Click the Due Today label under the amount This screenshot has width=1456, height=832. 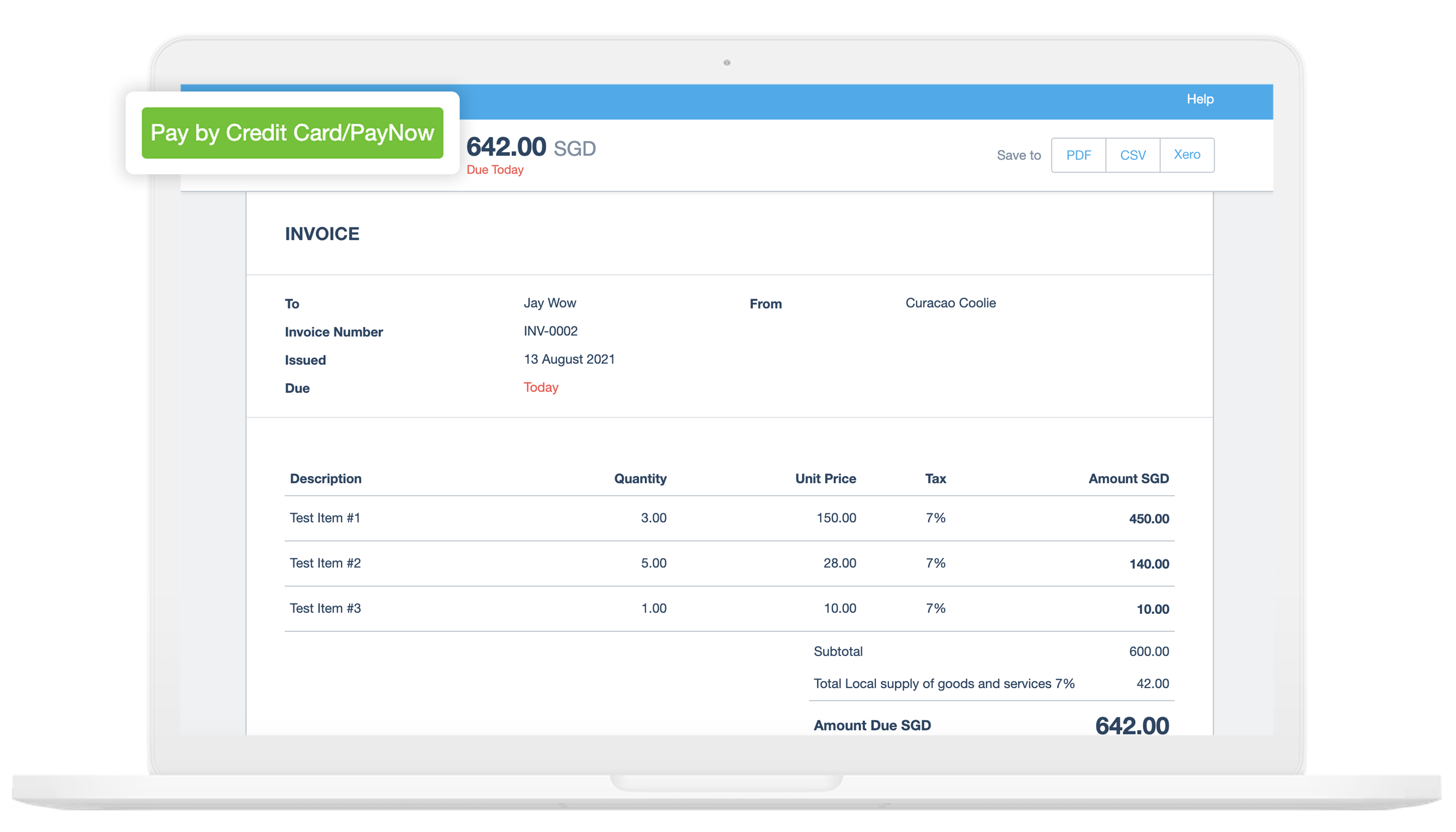[x=495, y=169]
